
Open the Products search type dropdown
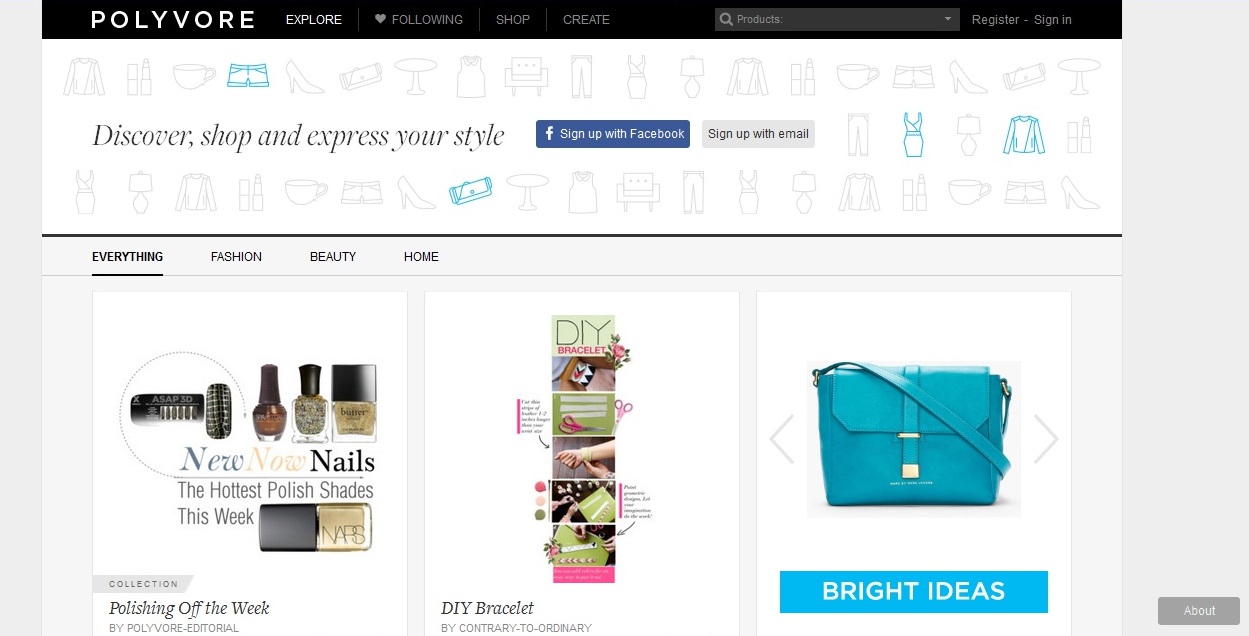947,19
